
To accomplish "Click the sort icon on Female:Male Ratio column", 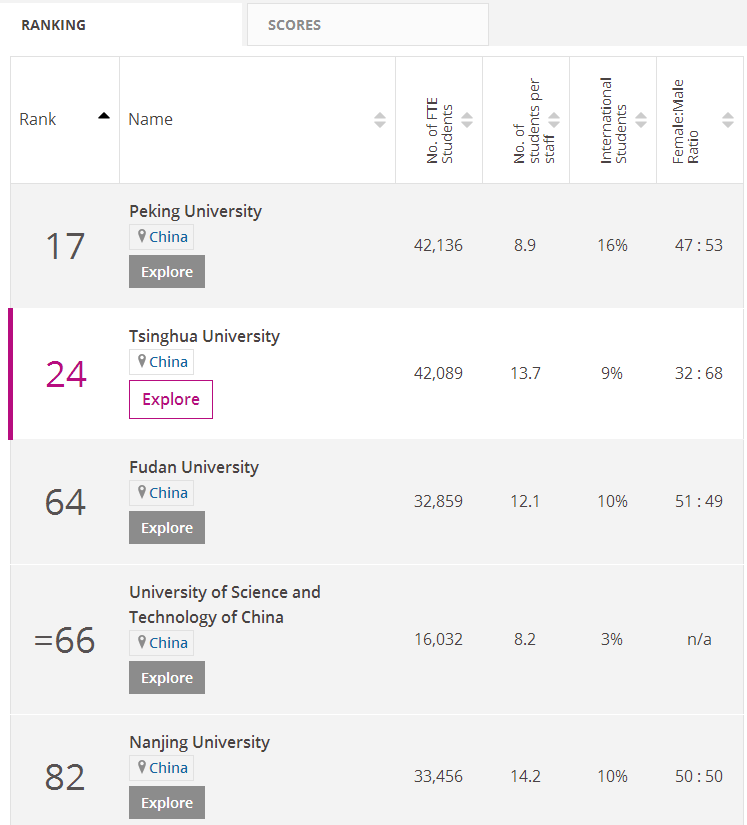I will [728, 119].
